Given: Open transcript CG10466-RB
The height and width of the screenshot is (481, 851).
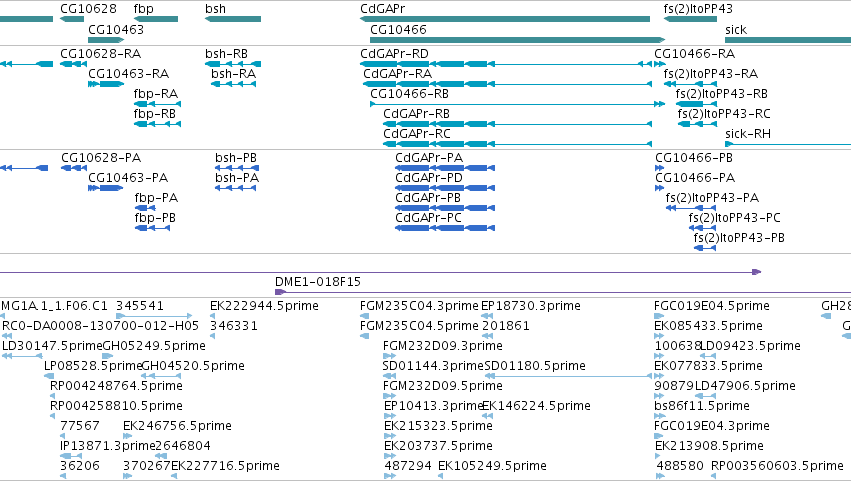Looking at the screenshot, I should 409,94.
